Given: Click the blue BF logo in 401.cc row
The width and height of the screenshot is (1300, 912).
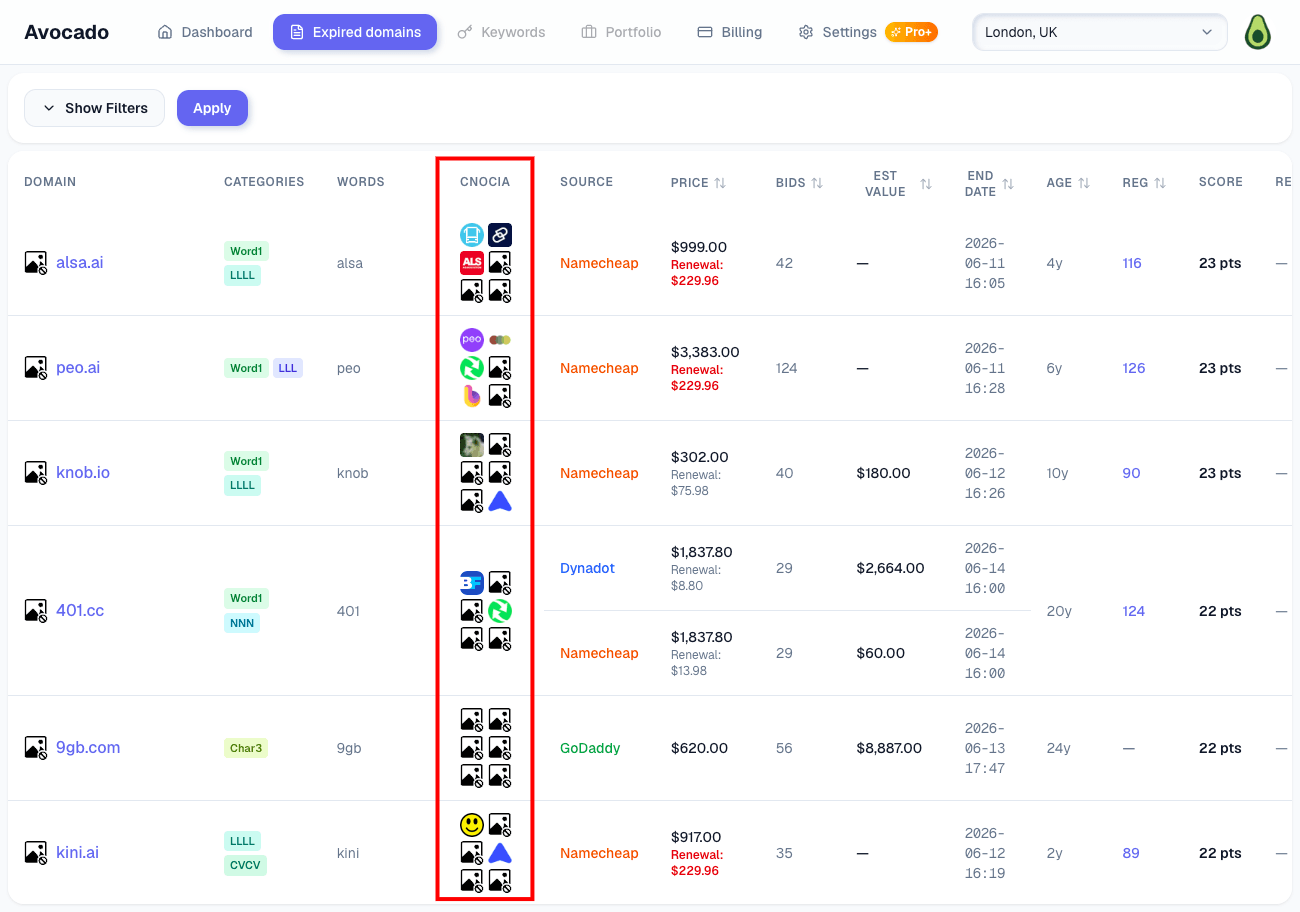Looking at the screenshot, I should pos(472,583).
